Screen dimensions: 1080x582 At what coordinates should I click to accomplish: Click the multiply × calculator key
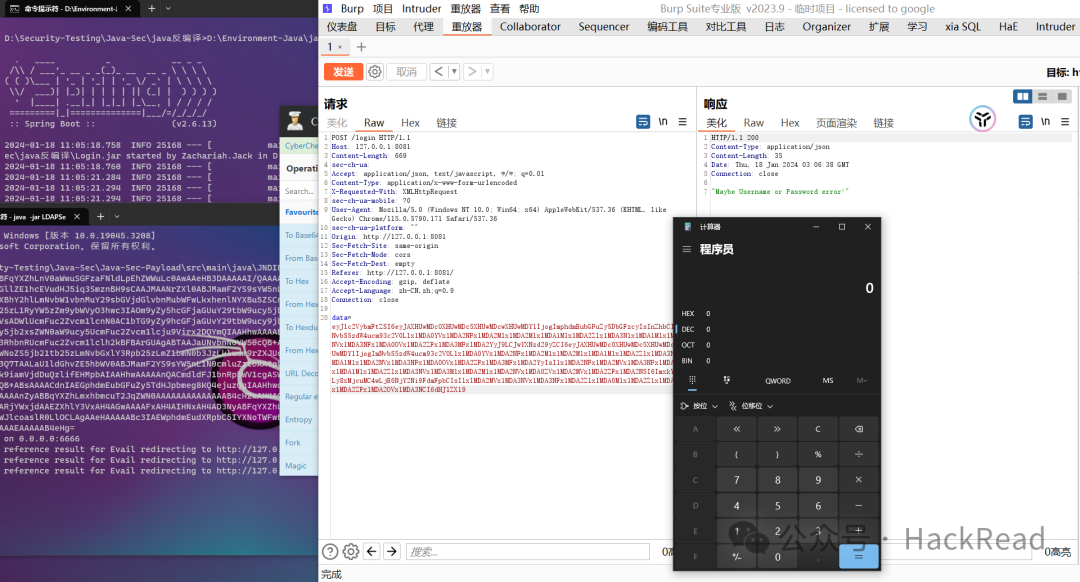859,480
